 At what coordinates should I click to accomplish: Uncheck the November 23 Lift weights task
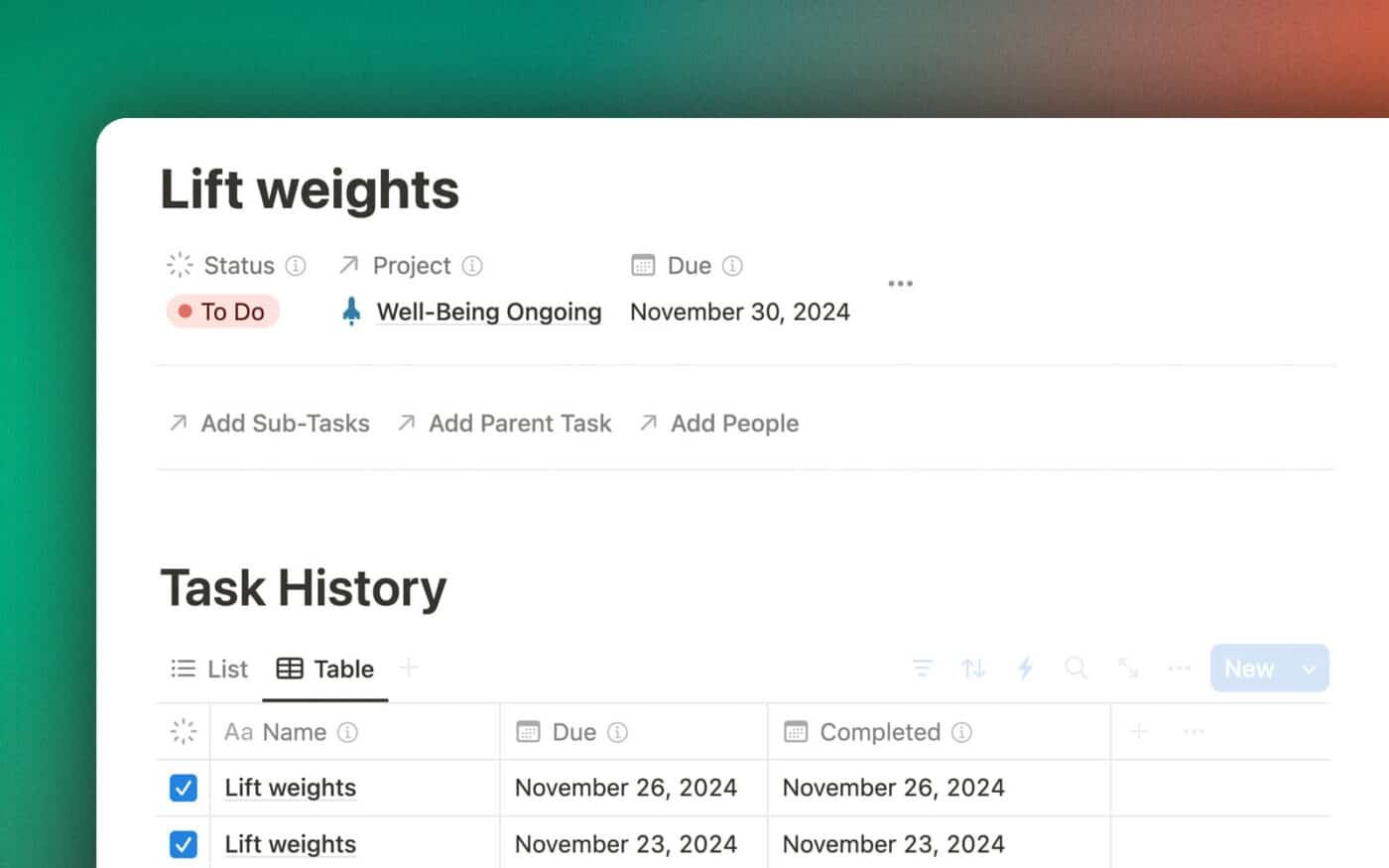click(183, 844)
